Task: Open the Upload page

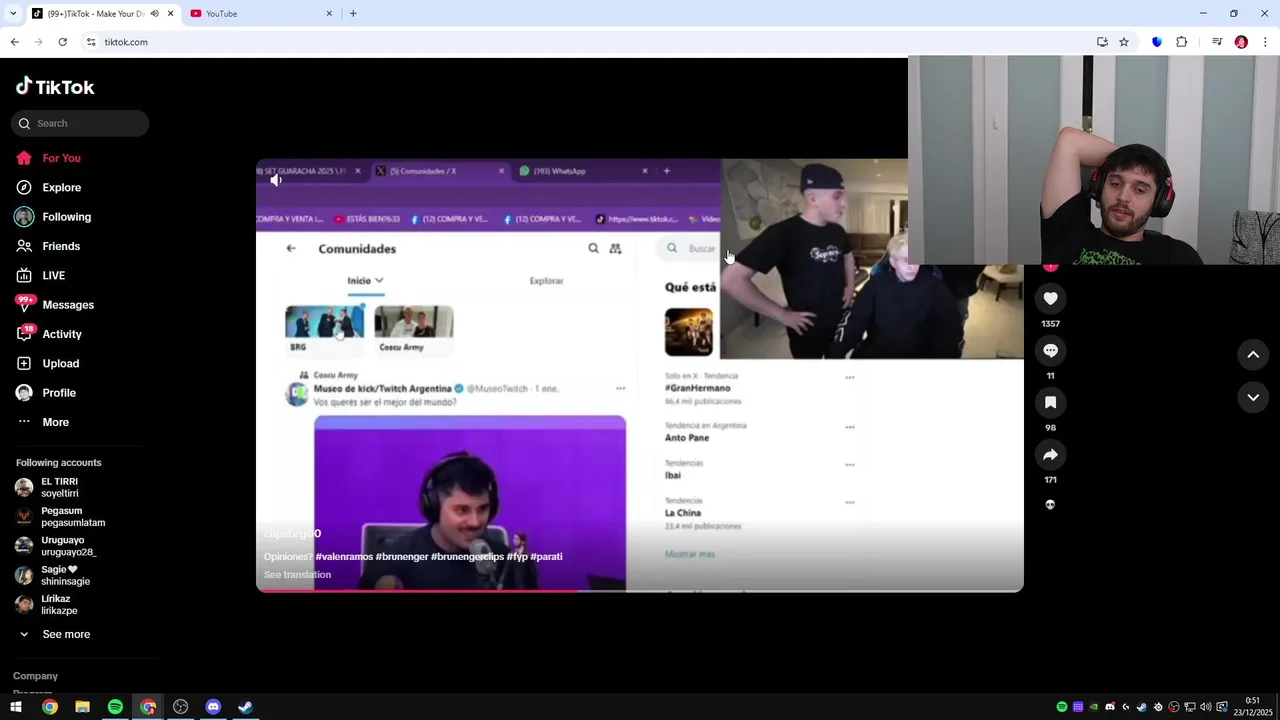Action: 47,363
